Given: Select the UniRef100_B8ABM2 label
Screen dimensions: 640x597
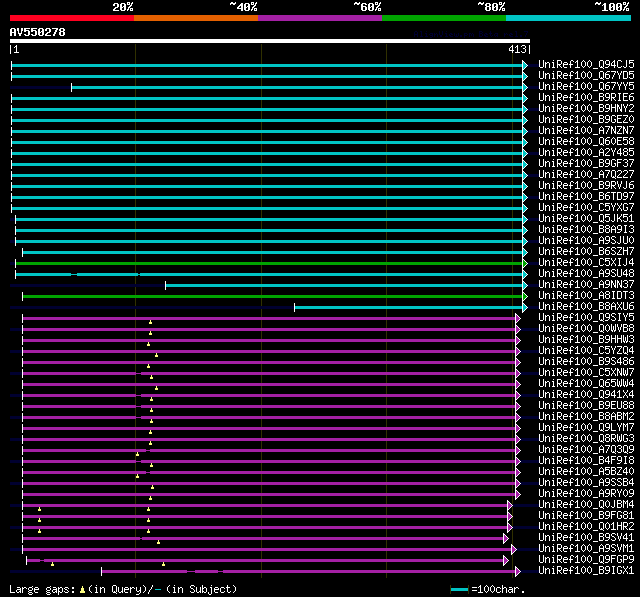Looking at the screenshot, I should click(586, 417).
